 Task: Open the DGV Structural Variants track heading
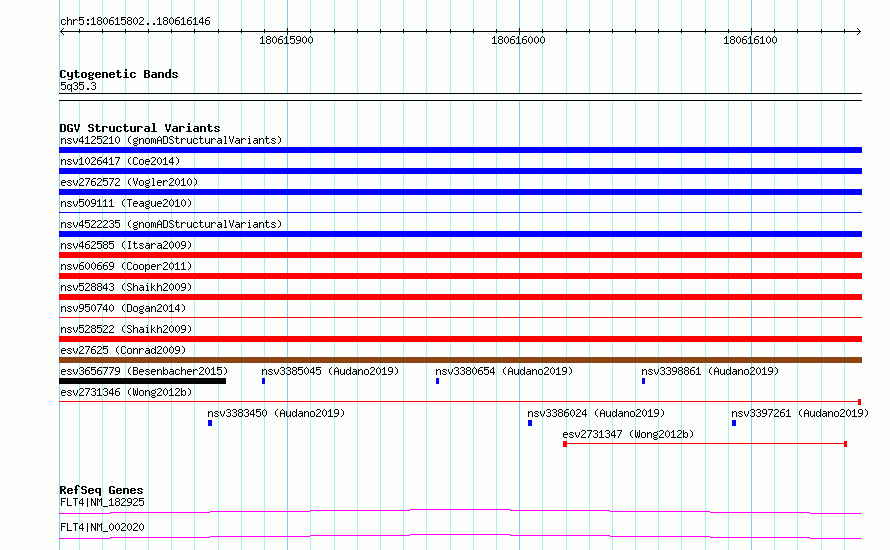tap(140, 128)
